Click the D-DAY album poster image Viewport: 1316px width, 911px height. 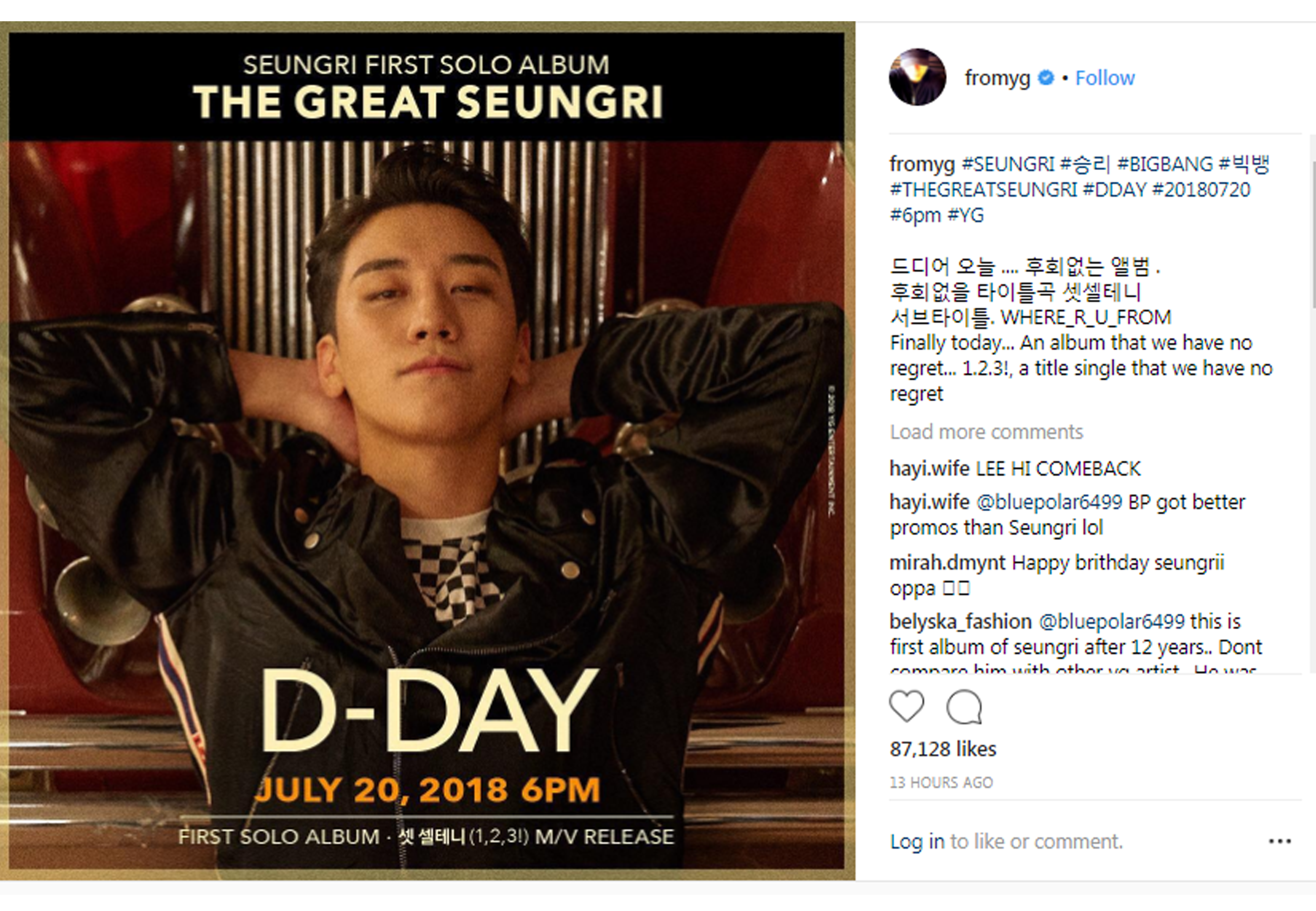427,451
